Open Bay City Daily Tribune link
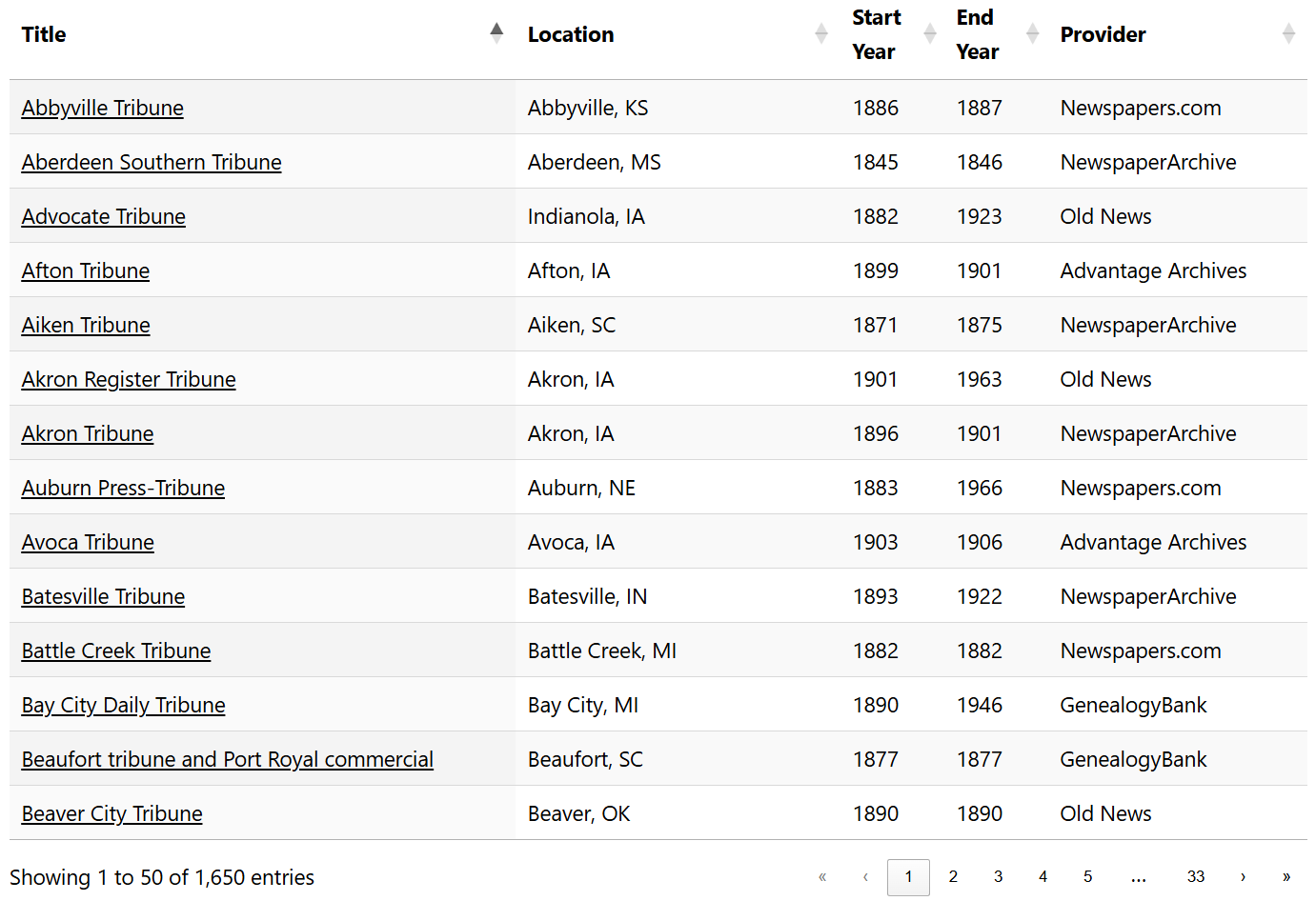The width and height of the screenshot is (1316, 901). (124, 705)
